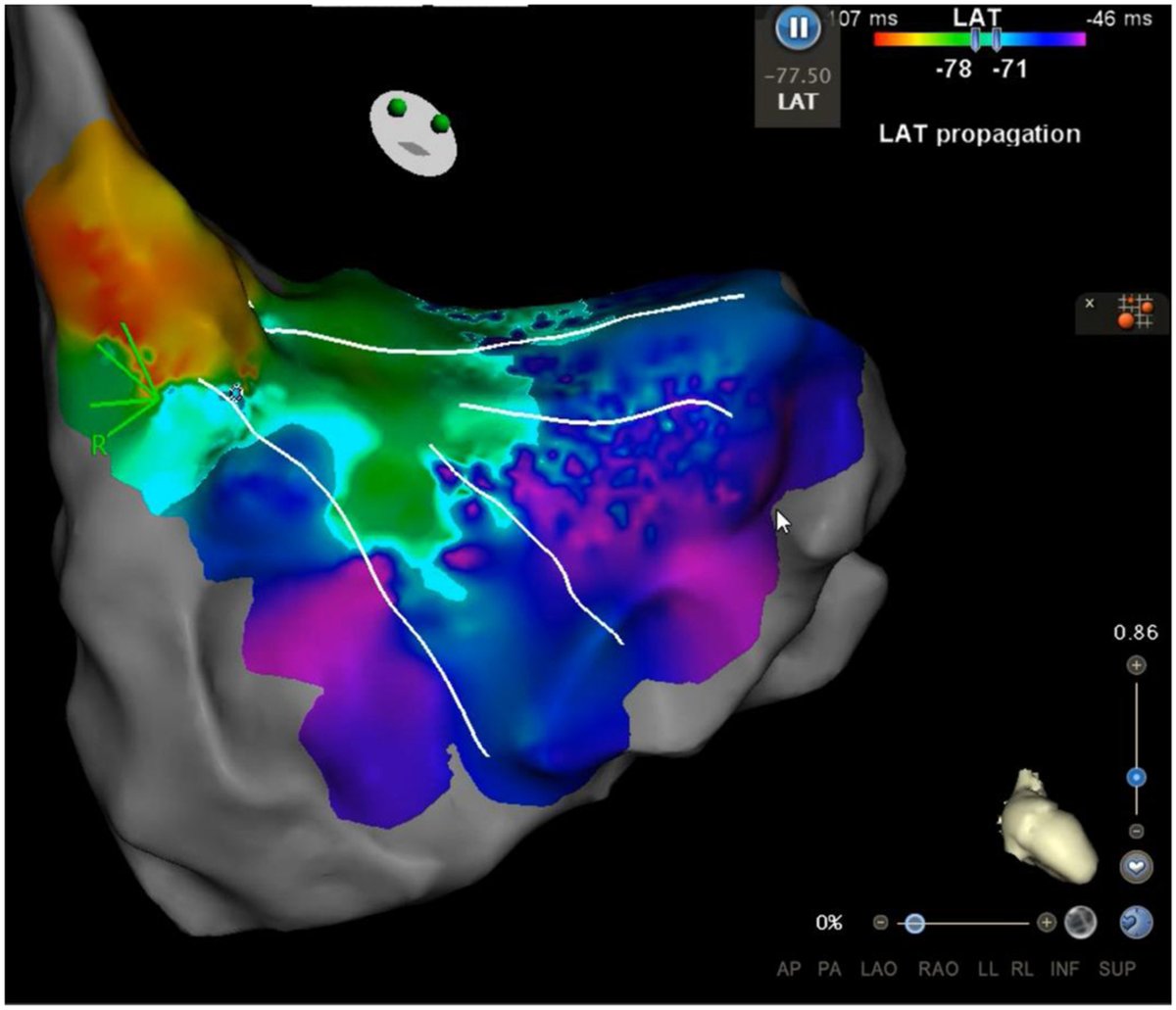This screenshot has width=1176, height=1010.
Task: Click the 0.86 zoom value
Action: pos(1136,633)
